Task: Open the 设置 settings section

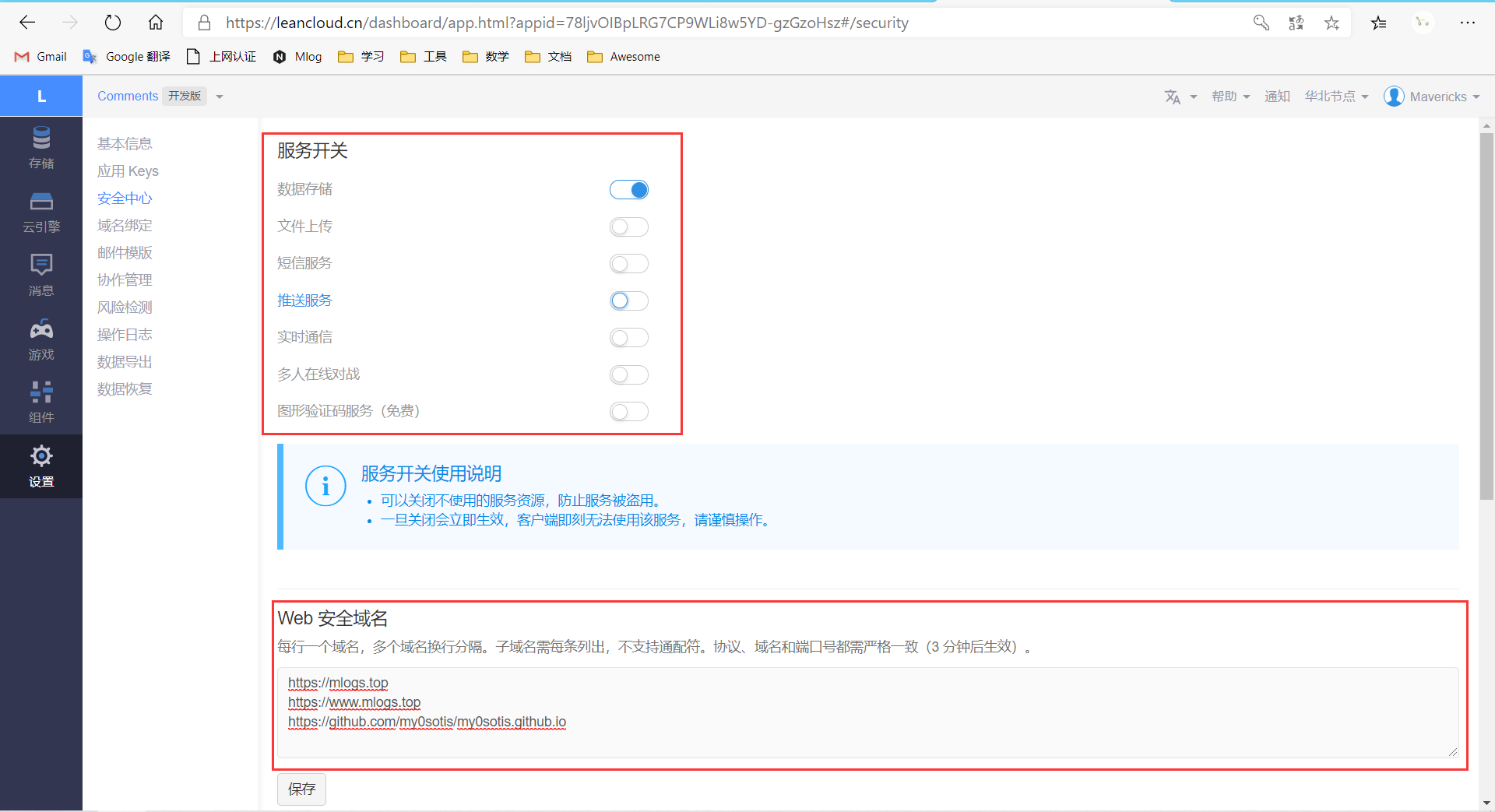Action: tap(41, 466)
